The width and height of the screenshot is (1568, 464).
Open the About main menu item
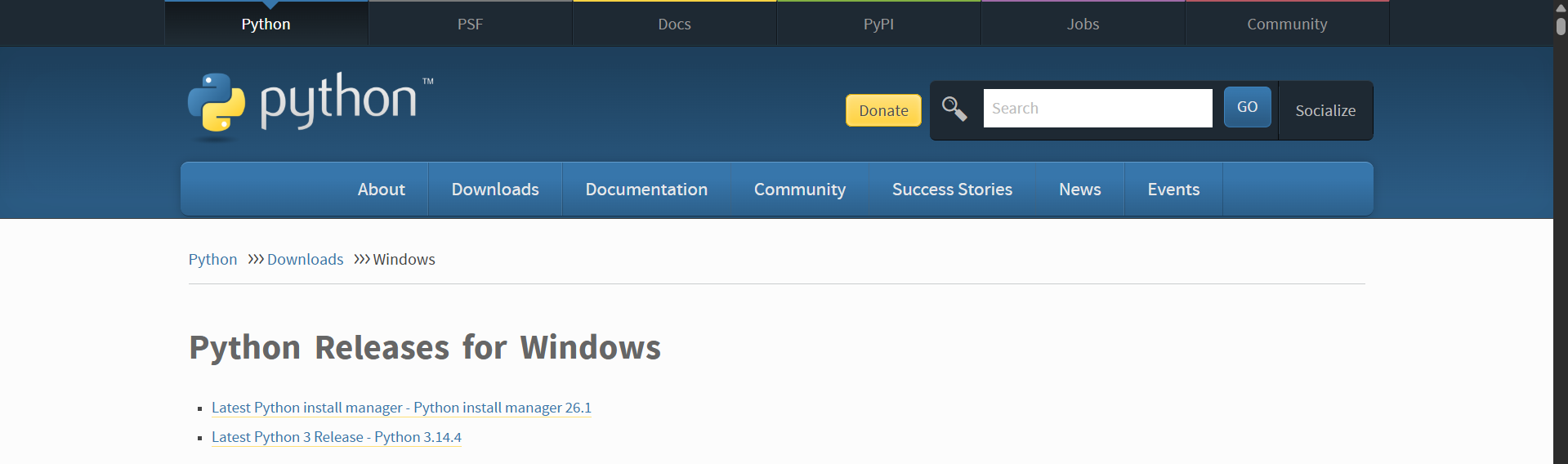(x=382, y=189)
